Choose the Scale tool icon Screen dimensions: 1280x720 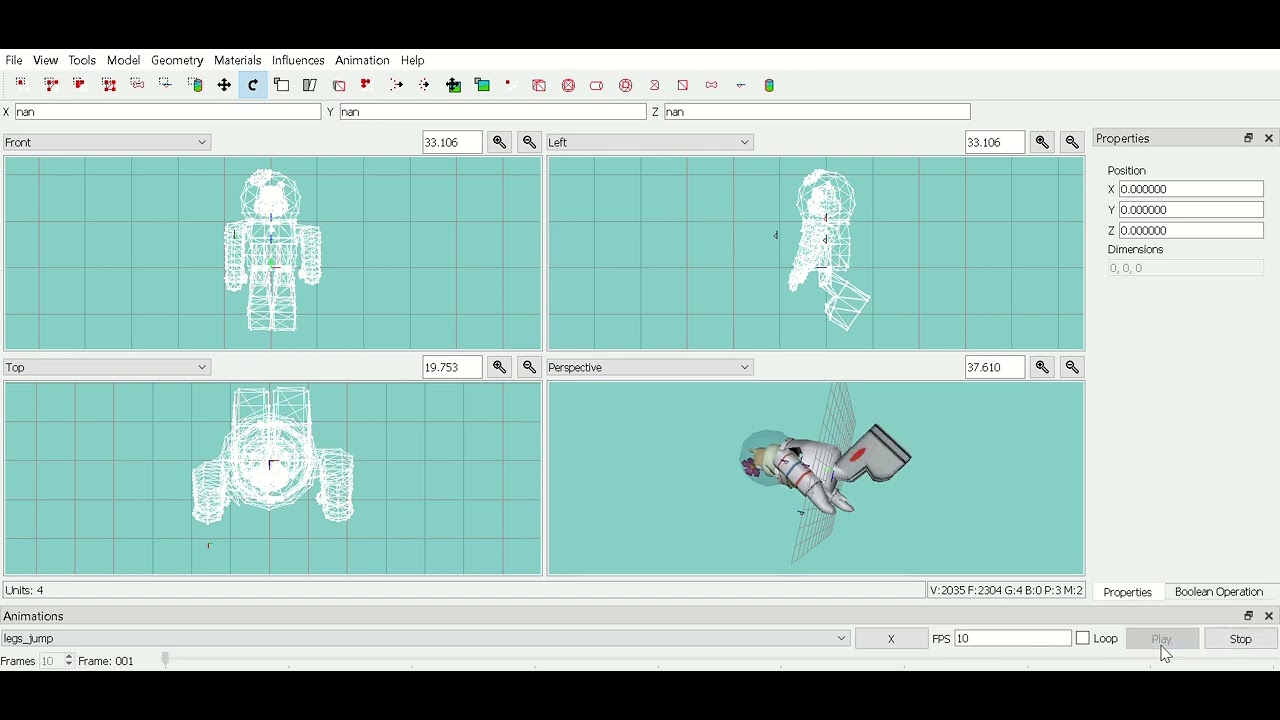pos(282,85)
